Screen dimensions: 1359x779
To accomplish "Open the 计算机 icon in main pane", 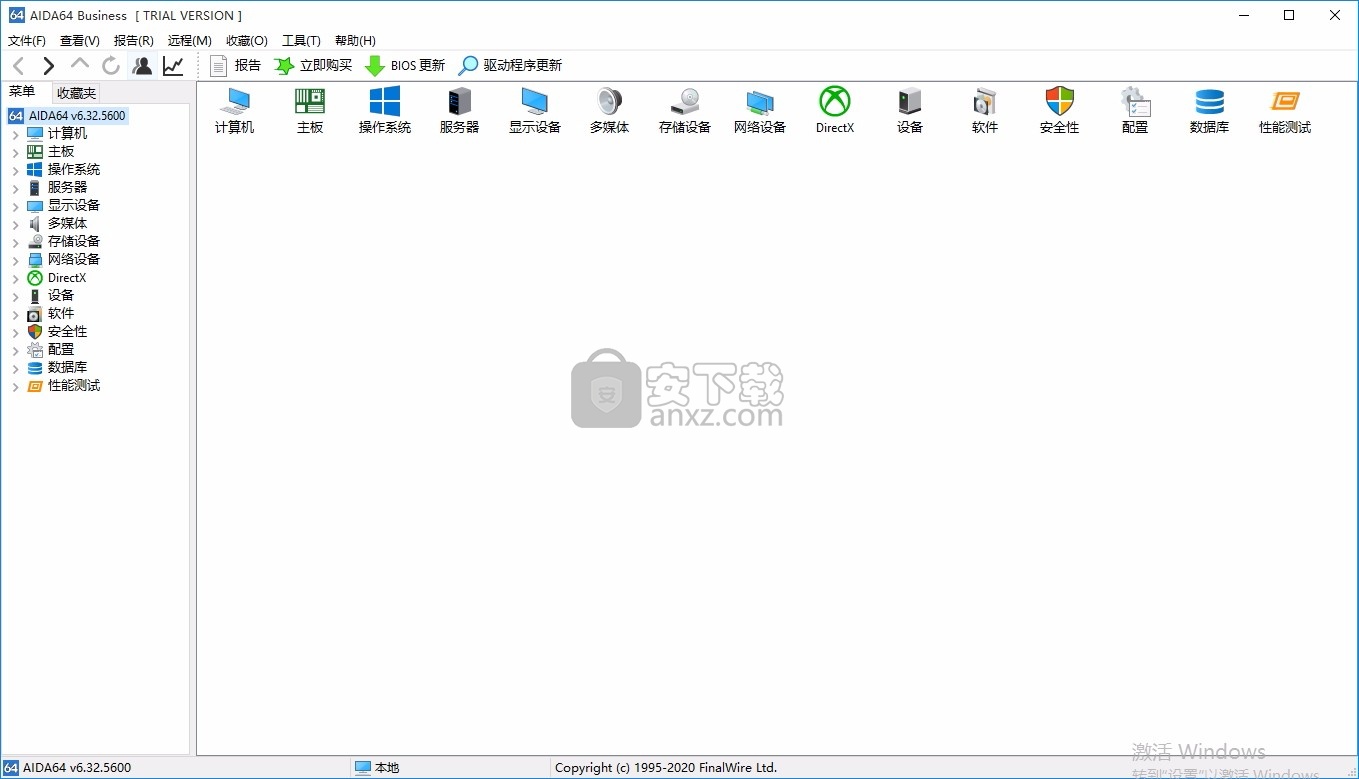I will point(235,110).
